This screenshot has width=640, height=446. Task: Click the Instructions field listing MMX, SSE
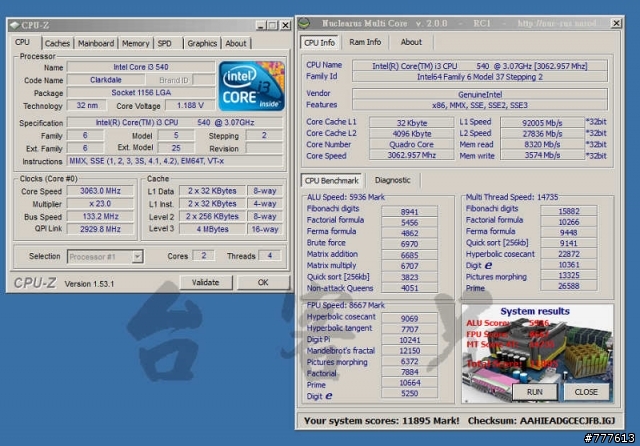(x=175, y=161)
